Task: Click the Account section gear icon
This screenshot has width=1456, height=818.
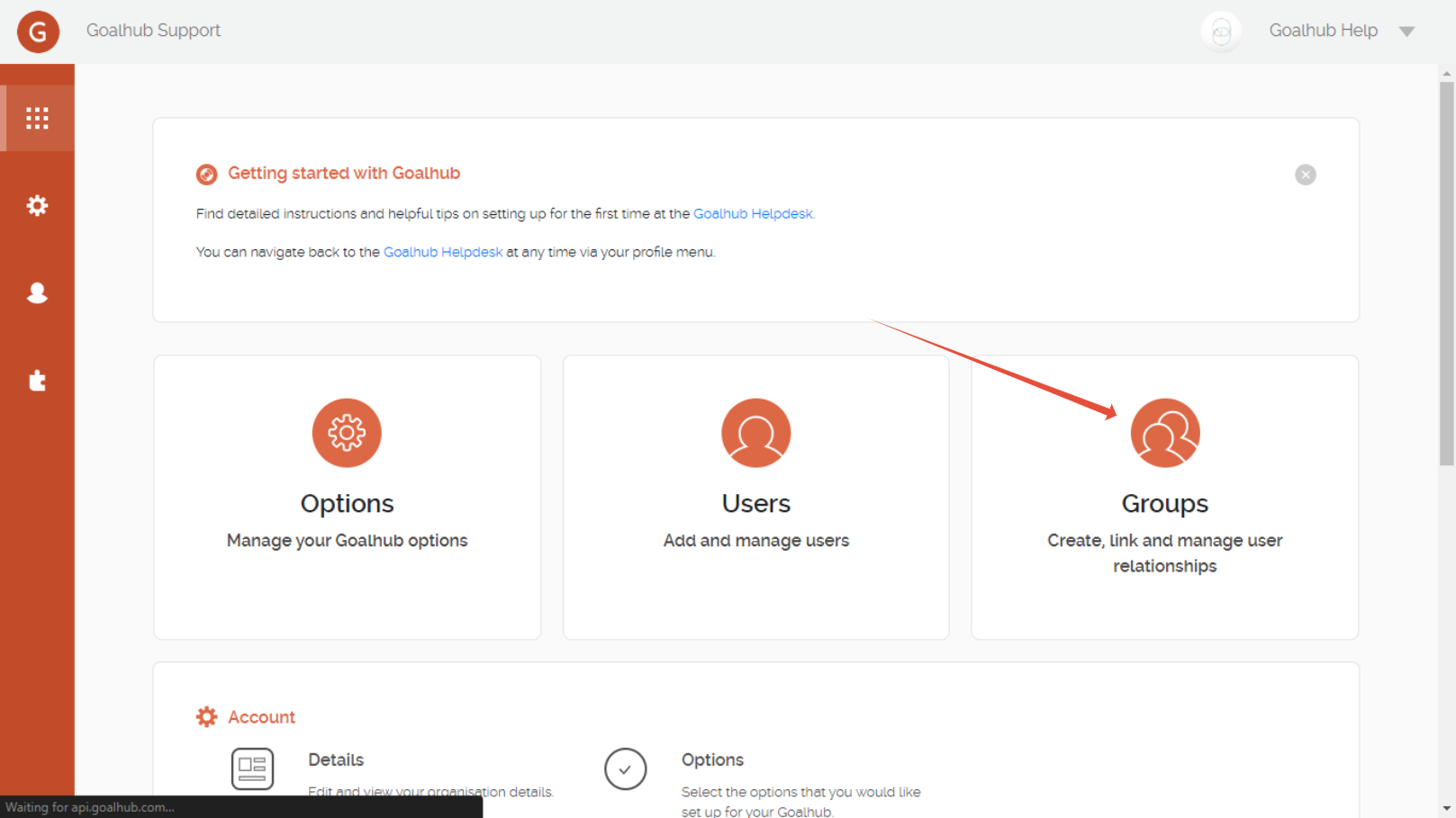Action: pos(206,716)
